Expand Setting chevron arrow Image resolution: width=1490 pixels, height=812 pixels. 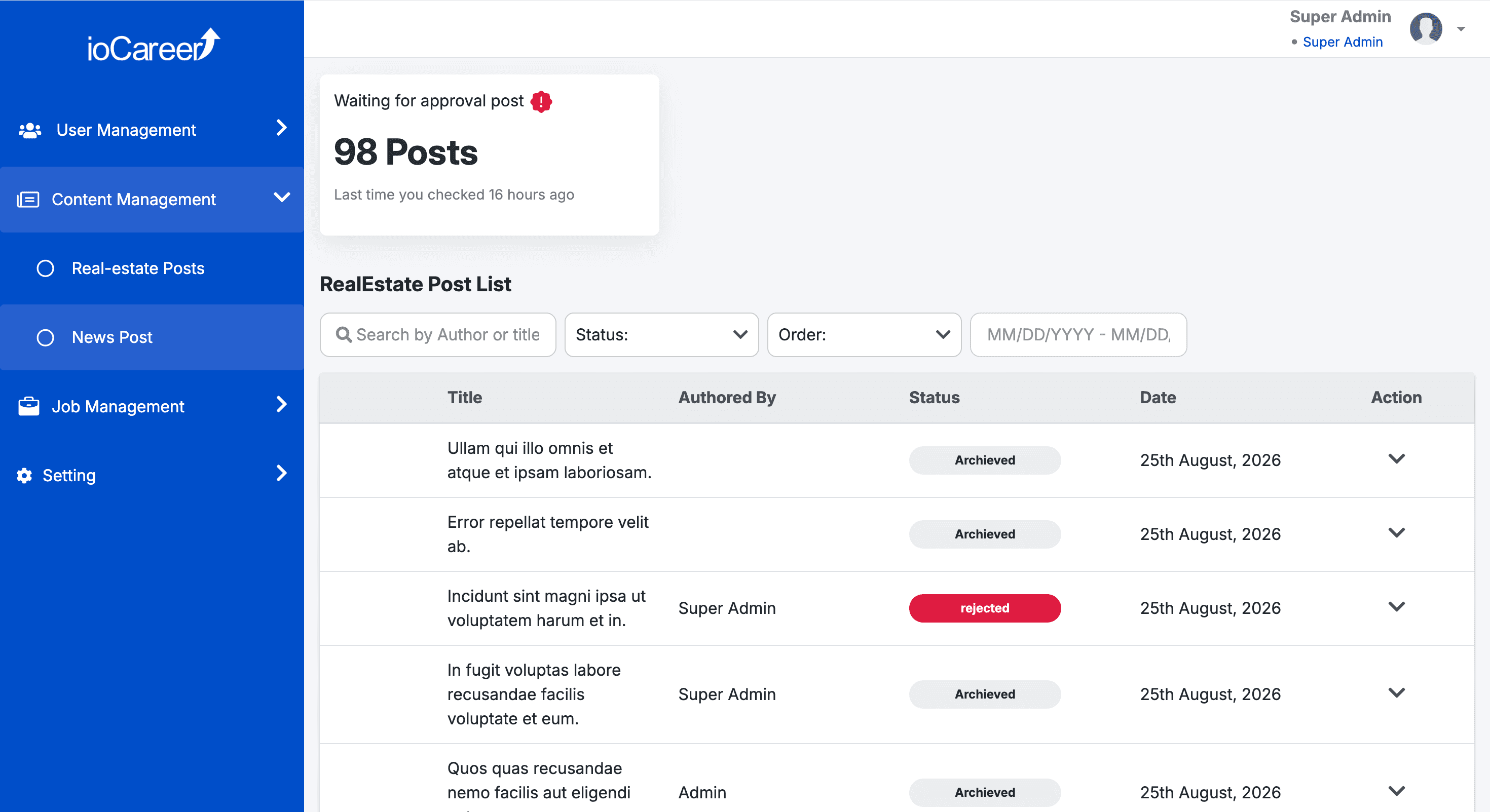tap(282, 473)
